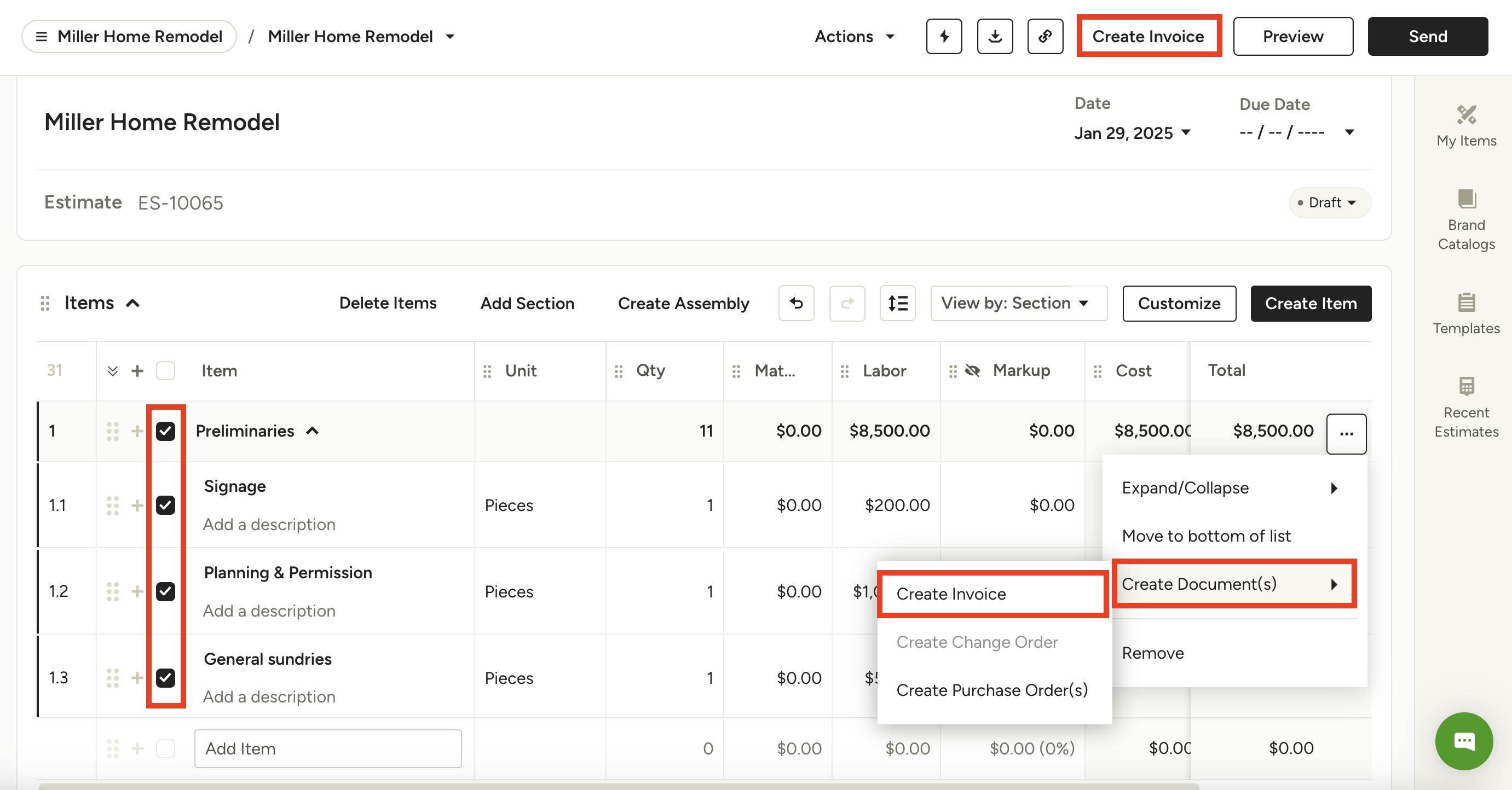Screen dimensions: 1512x790
Task: Click the drag handle of the Labor column
Action: pos(845,371)
